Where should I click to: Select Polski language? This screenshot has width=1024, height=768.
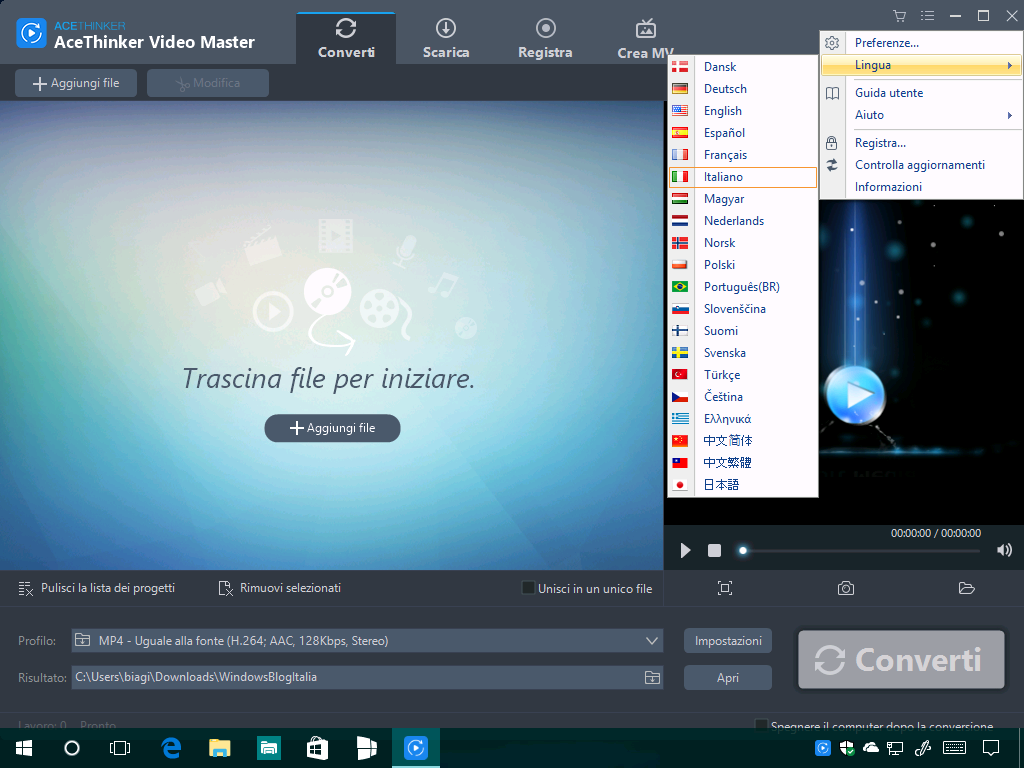743,264
